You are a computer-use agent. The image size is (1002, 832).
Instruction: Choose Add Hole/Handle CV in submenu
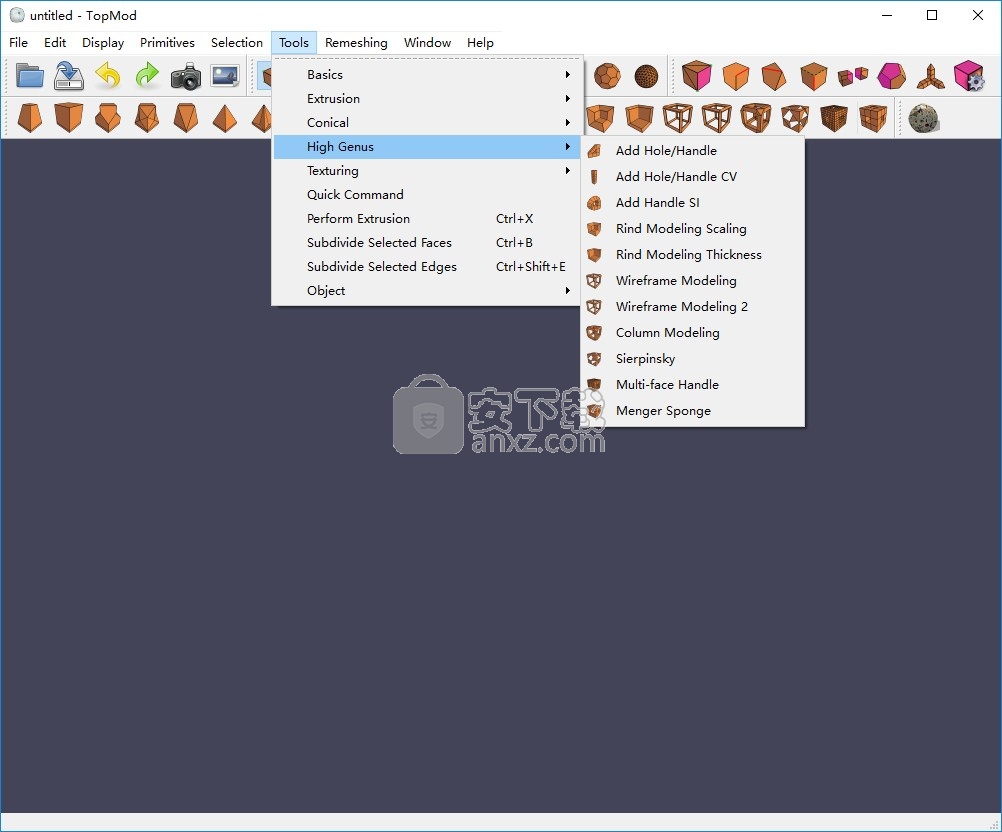[x=693, y=177]
